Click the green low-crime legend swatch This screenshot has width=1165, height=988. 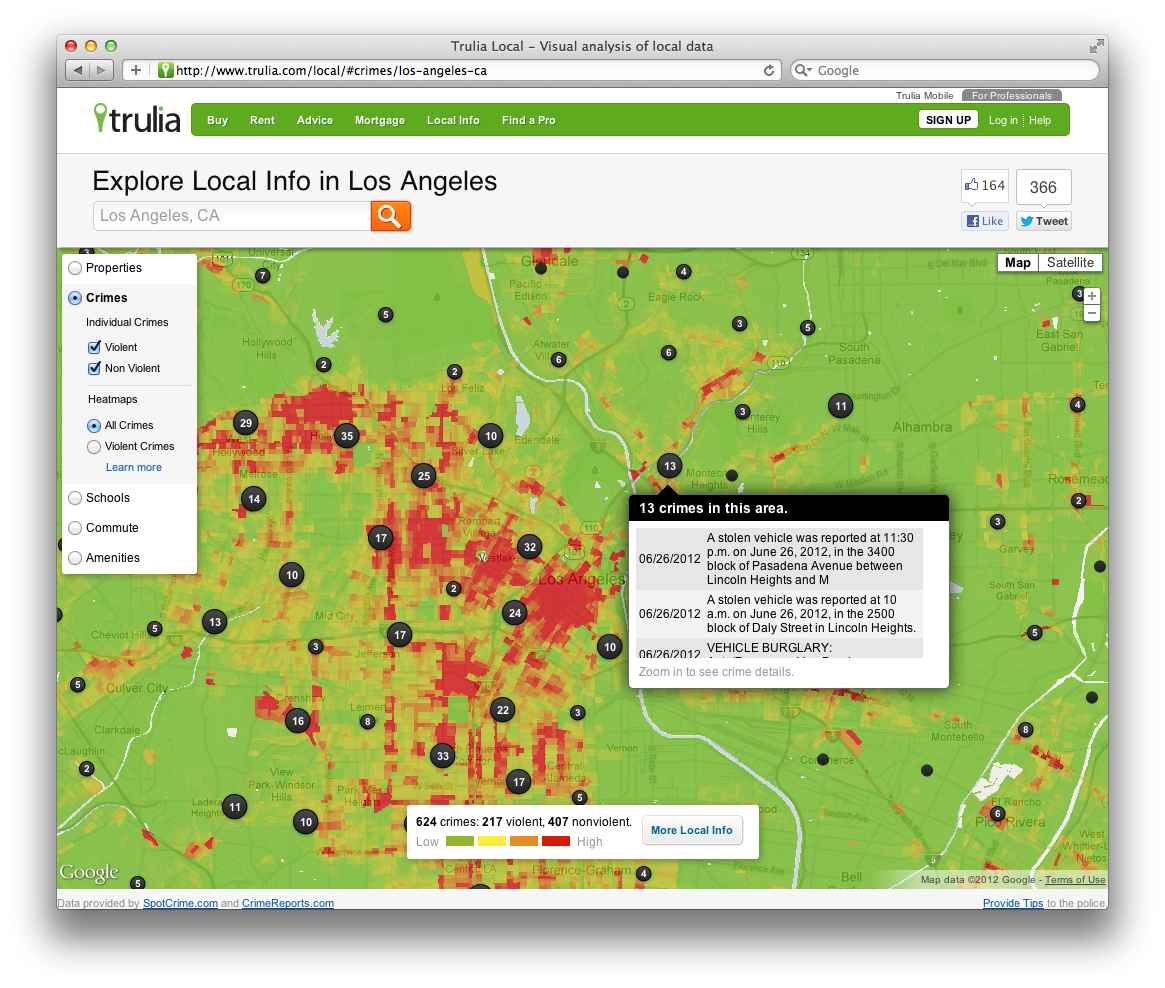460,842
